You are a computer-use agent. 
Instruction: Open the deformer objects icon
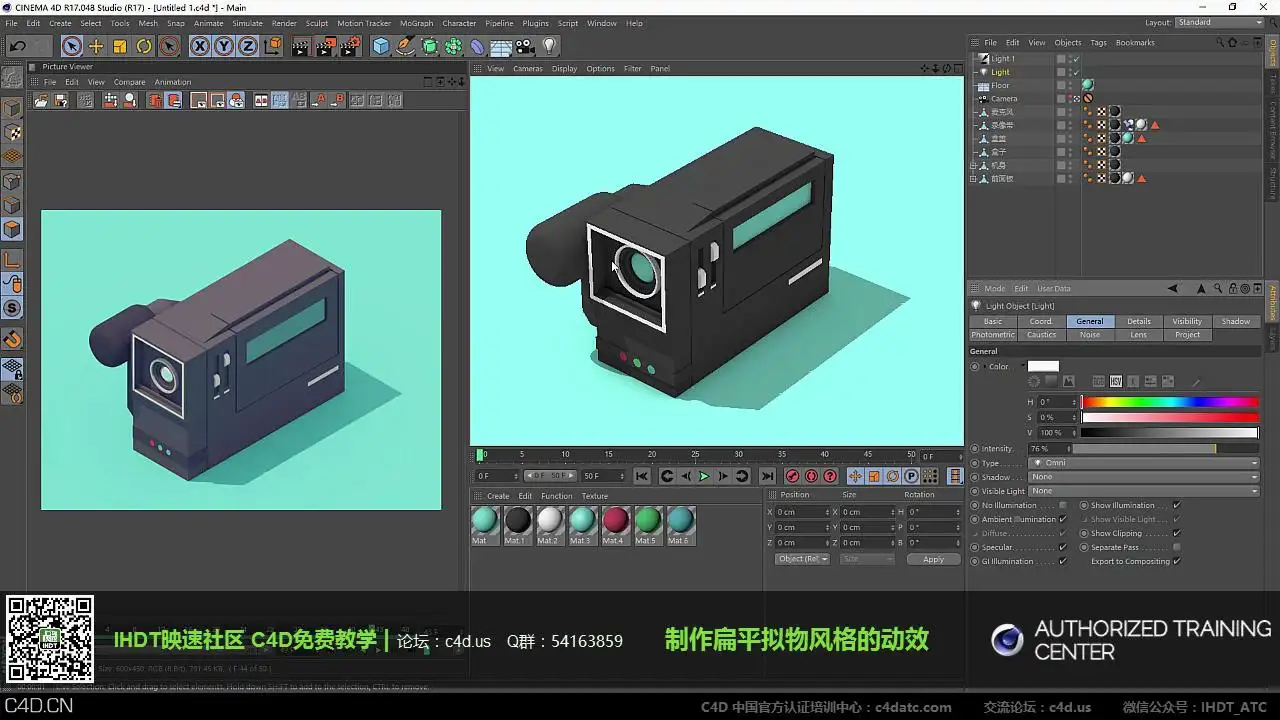click(x=477, y=46)
